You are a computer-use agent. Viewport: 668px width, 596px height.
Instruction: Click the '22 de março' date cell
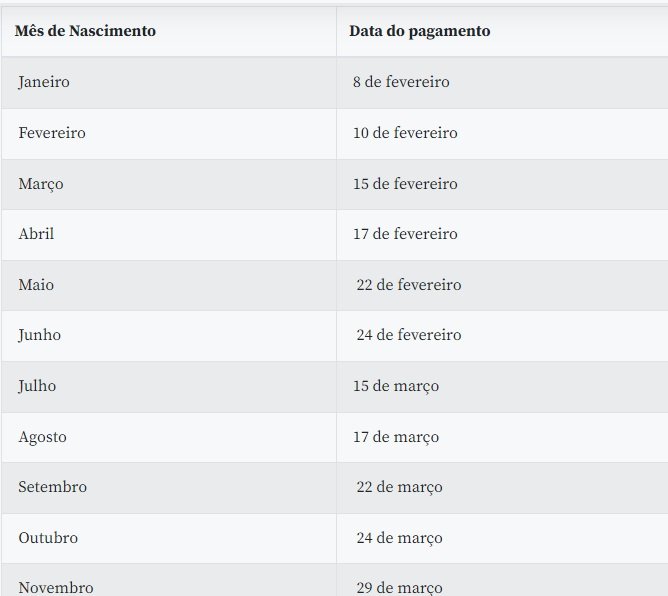(x=399, y=487)
